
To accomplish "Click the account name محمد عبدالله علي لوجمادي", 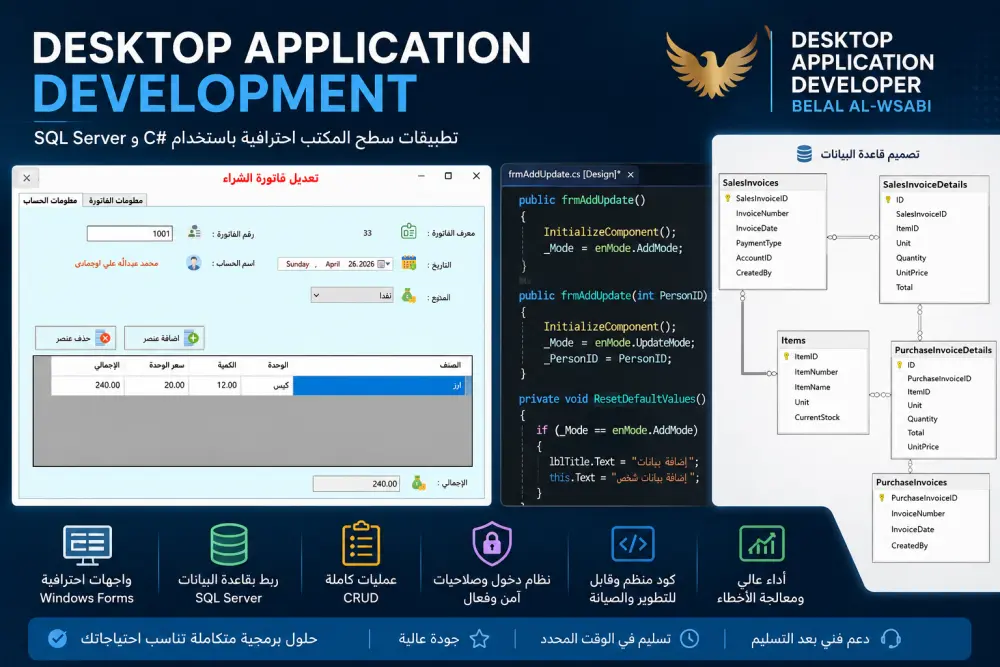I will pyautogui.click(x=116, y=263).
